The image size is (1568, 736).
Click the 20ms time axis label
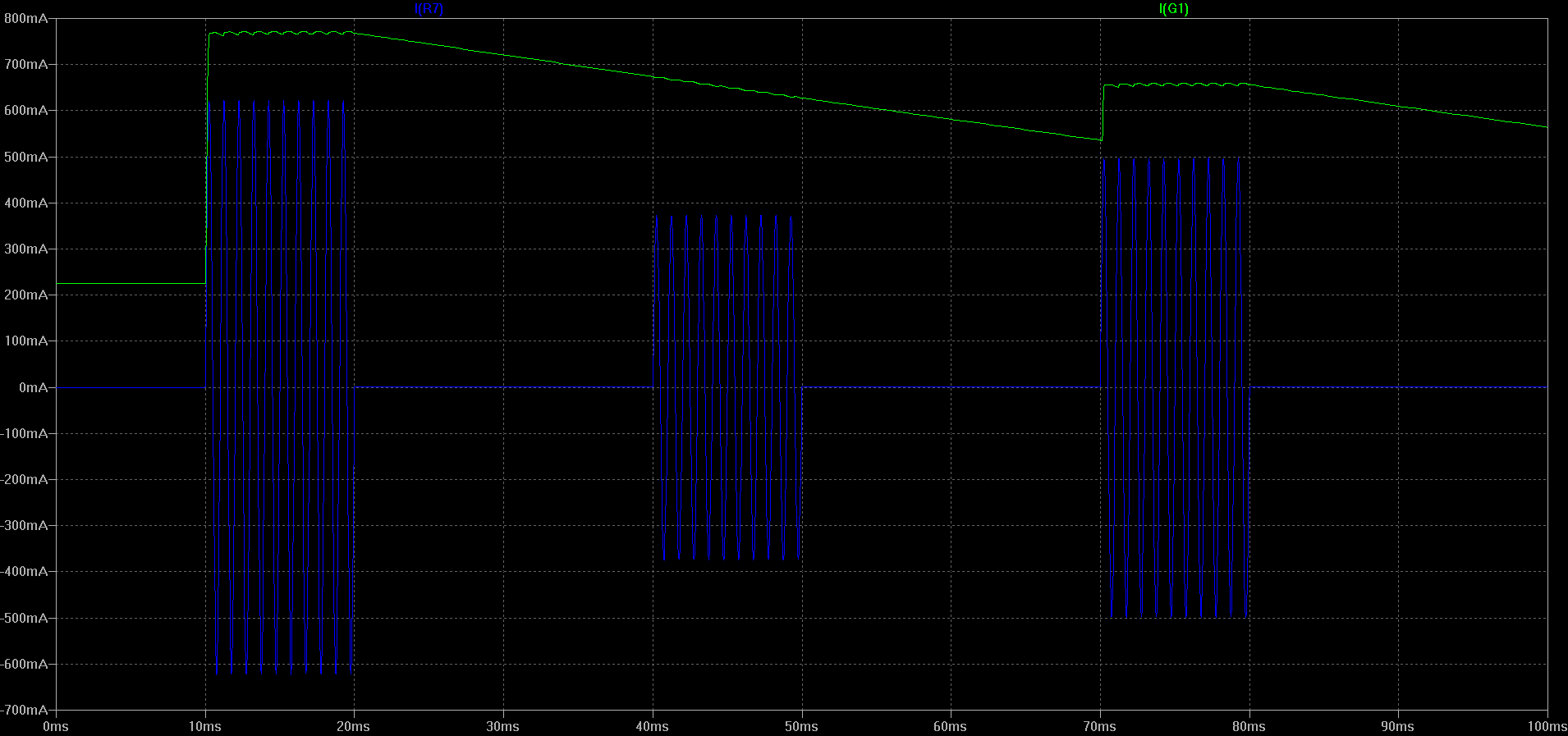354,726
